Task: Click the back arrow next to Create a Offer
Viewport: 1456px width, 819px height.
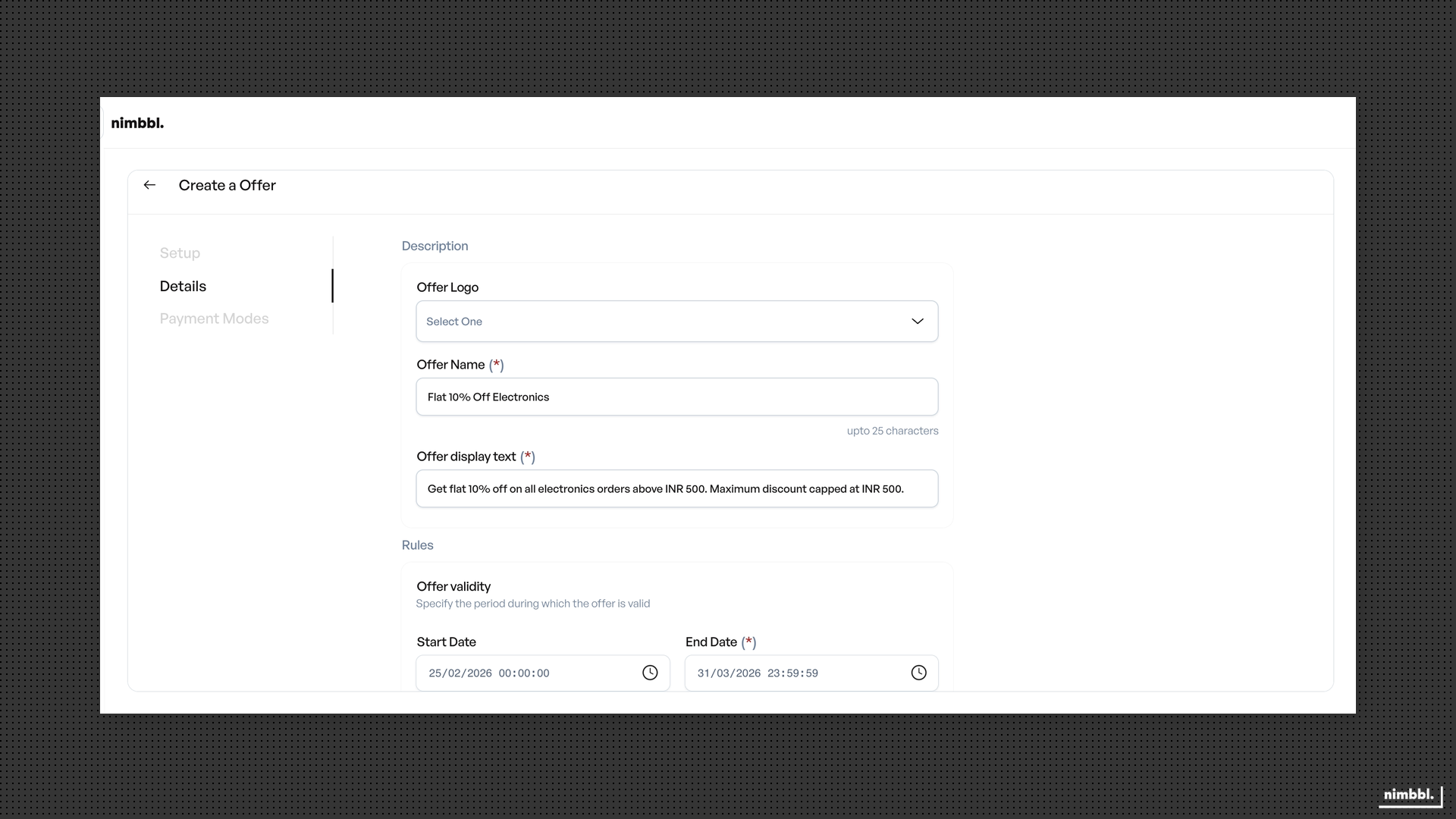Action: pos(149,185)
